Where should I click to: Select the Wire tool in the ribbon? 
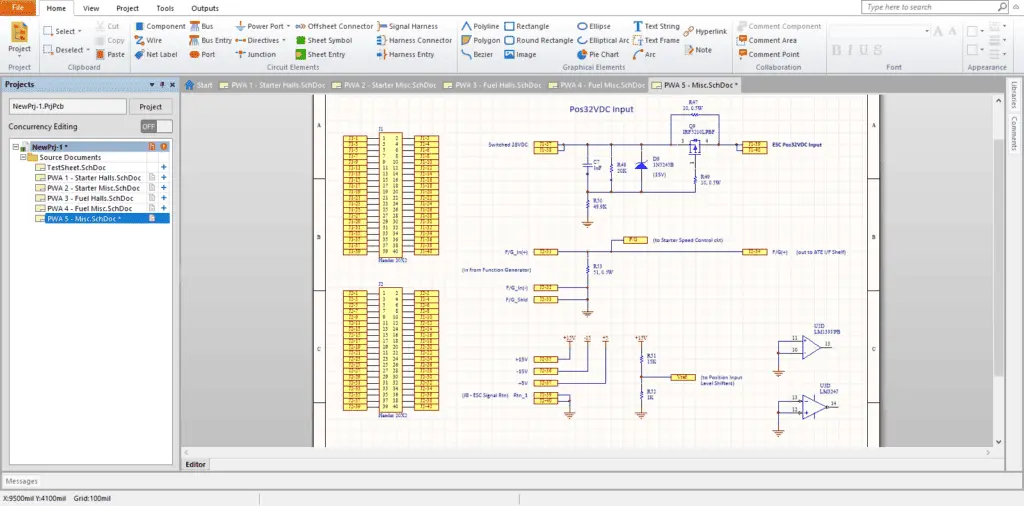click(x=147, y=40)
